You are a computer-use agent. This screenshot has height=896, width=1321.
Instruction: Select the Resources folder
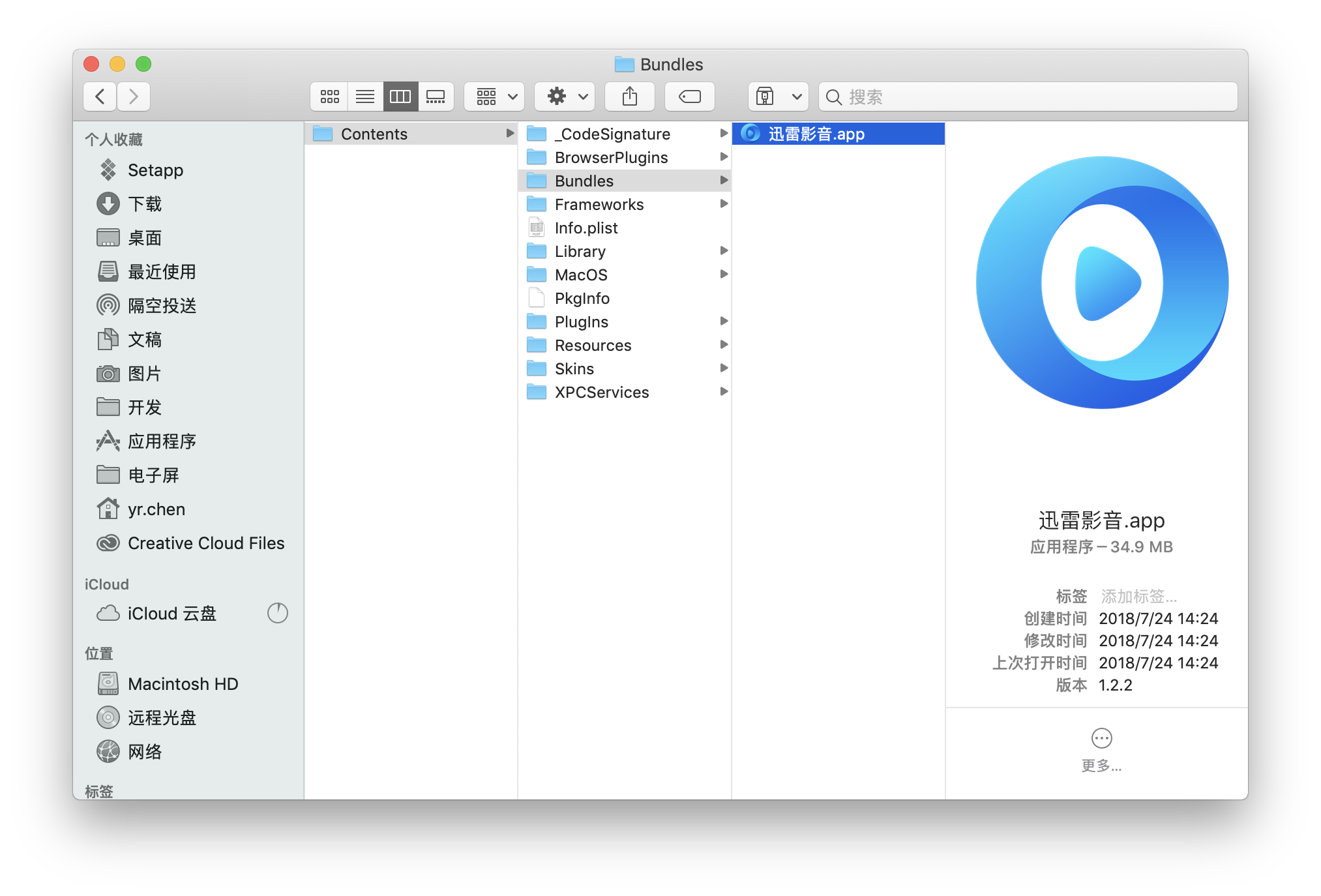click(592, 345)
